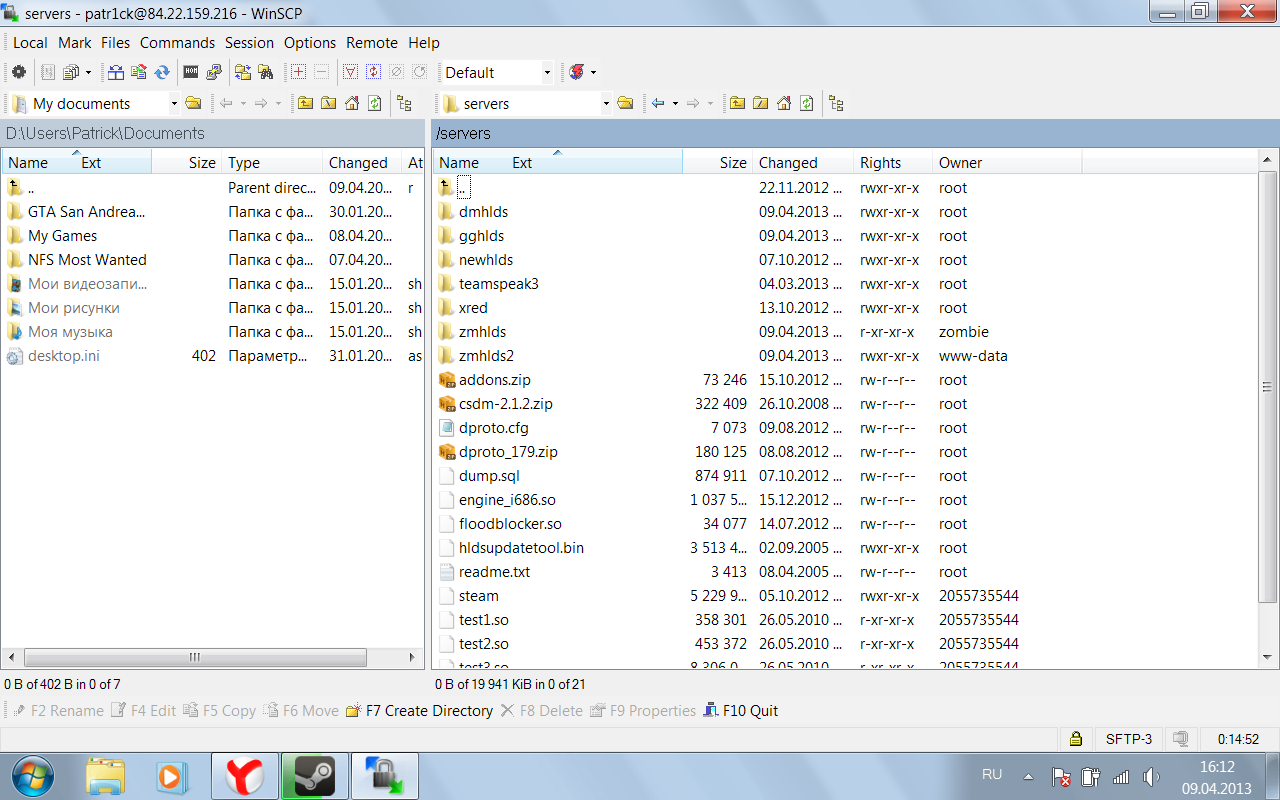Open the queue icon dropdown arrow

tap(88, 72)
